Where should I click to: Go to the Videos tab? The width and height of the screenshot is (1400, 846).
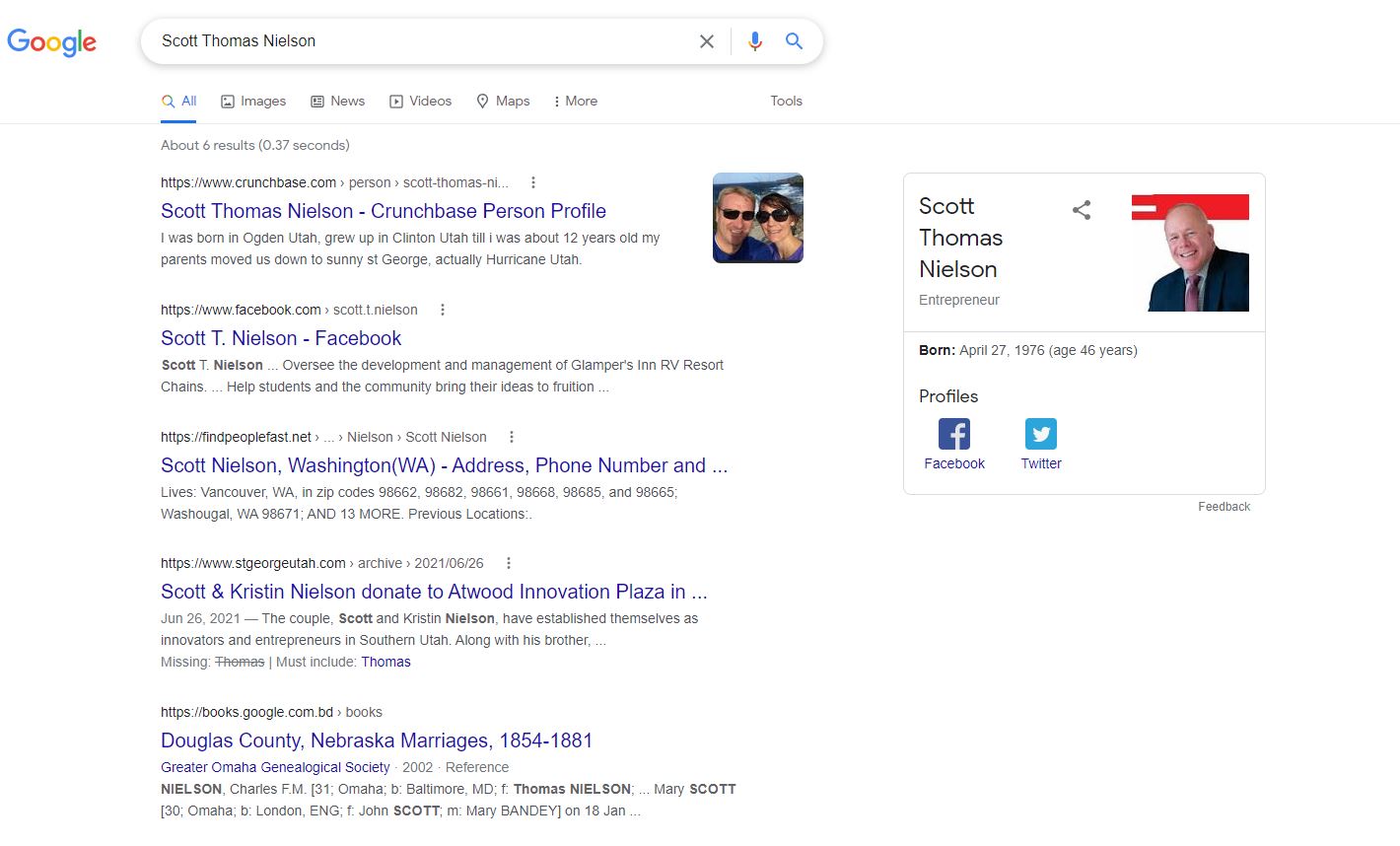pos(420,101)
